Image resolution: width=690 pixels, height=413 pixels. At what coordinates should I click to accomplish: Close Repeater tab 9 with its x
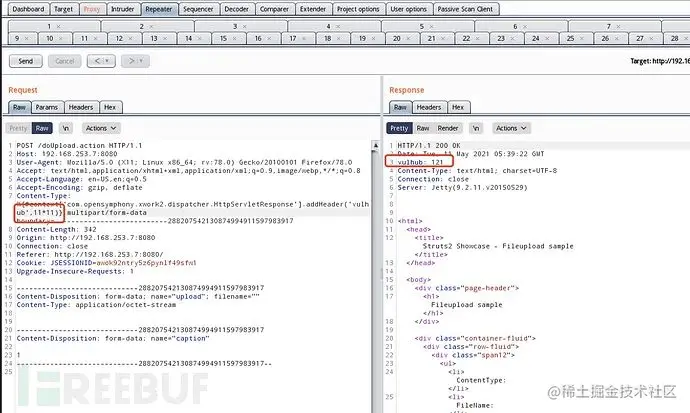coord(26,39)
